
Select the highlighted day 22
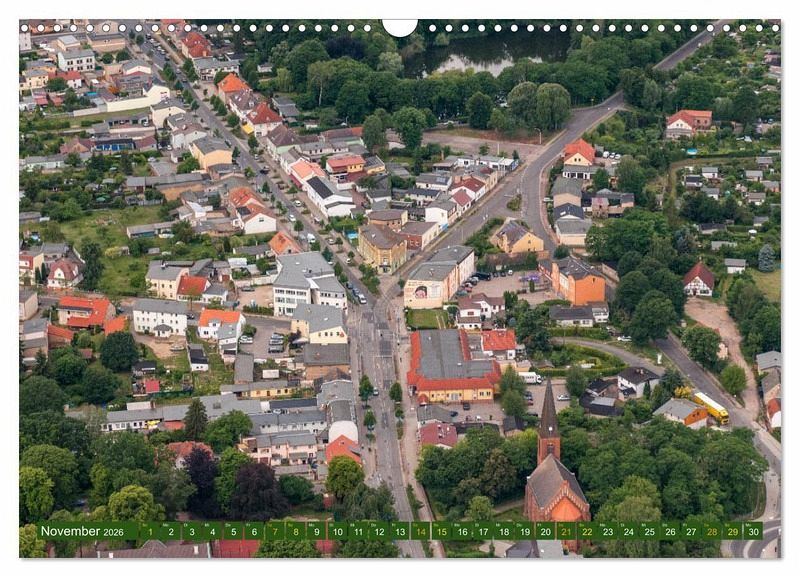[587, 531]
